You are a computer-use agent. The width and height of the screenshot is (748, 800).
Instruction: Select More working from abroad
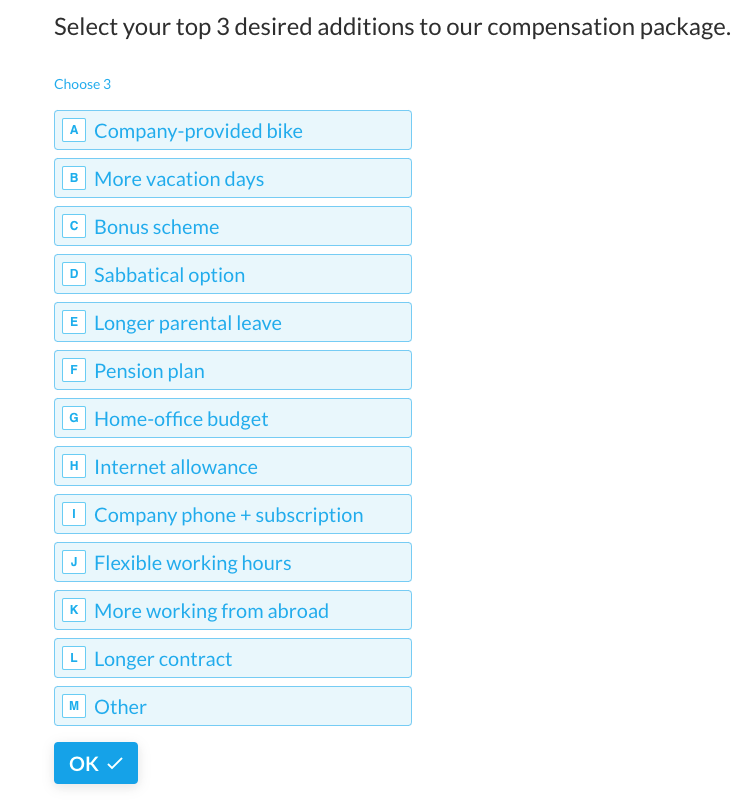coord(232,611)
